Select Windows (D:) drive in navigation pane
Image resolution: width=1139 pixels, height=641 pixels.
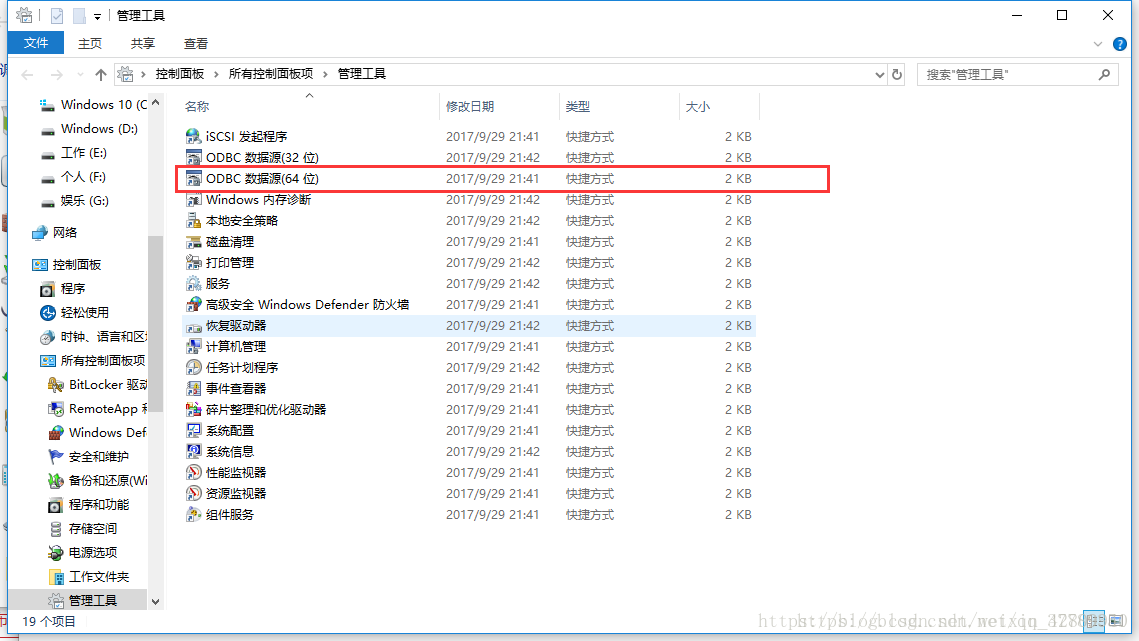[90, 129]
